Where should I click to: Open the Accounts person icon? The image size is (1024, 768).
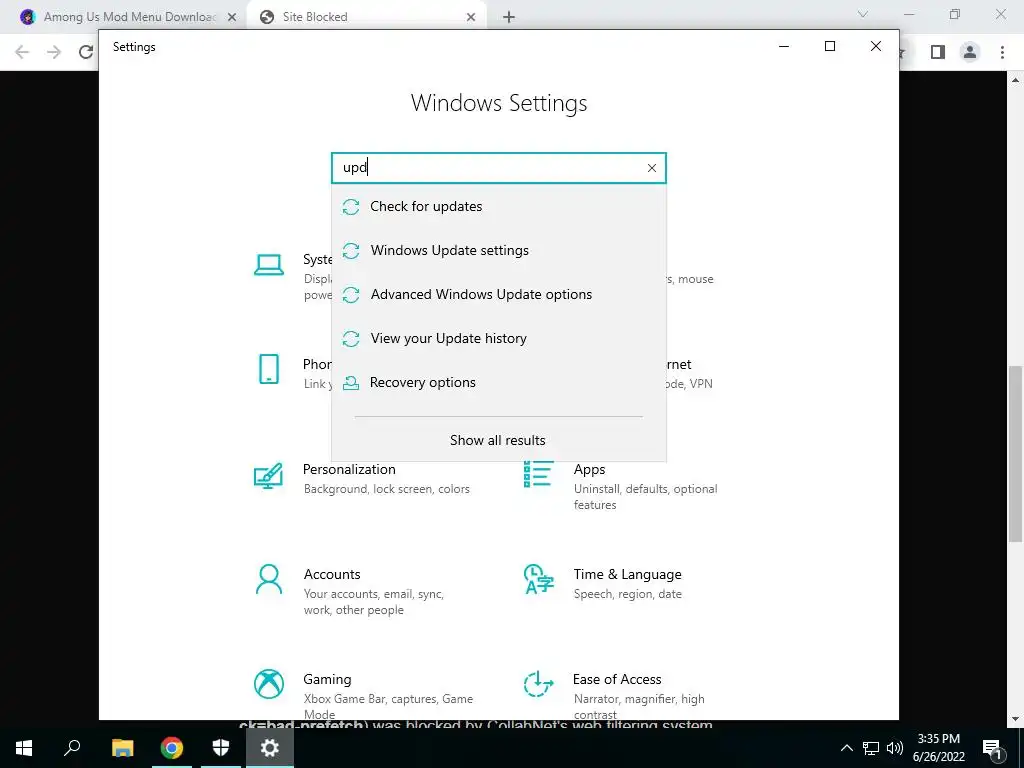coord(269,579)
